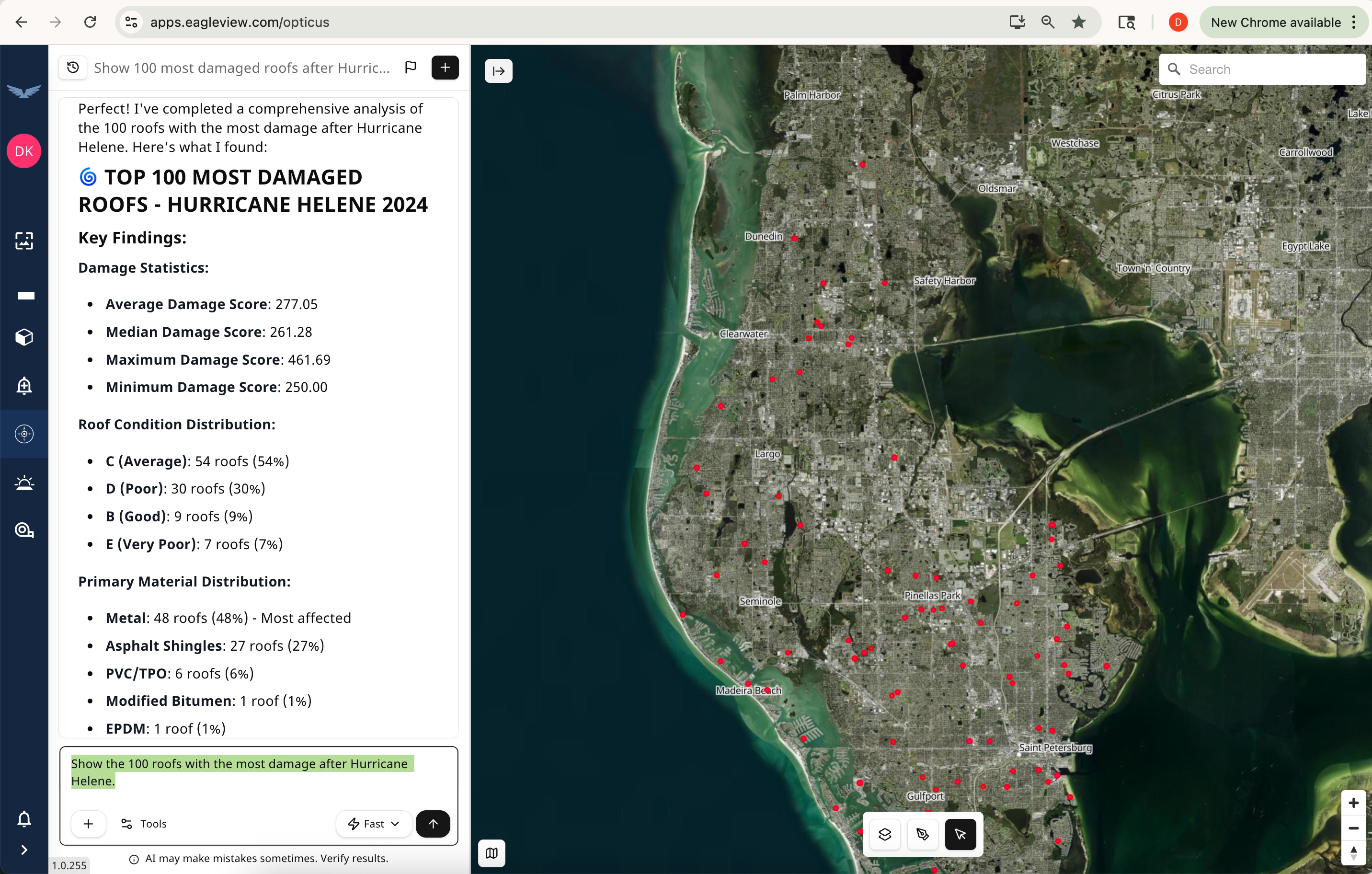Activate the pointer selection tool
The height and width of the screenshot is (874, 1372).
pyautogui.click(x=960, y=835)
